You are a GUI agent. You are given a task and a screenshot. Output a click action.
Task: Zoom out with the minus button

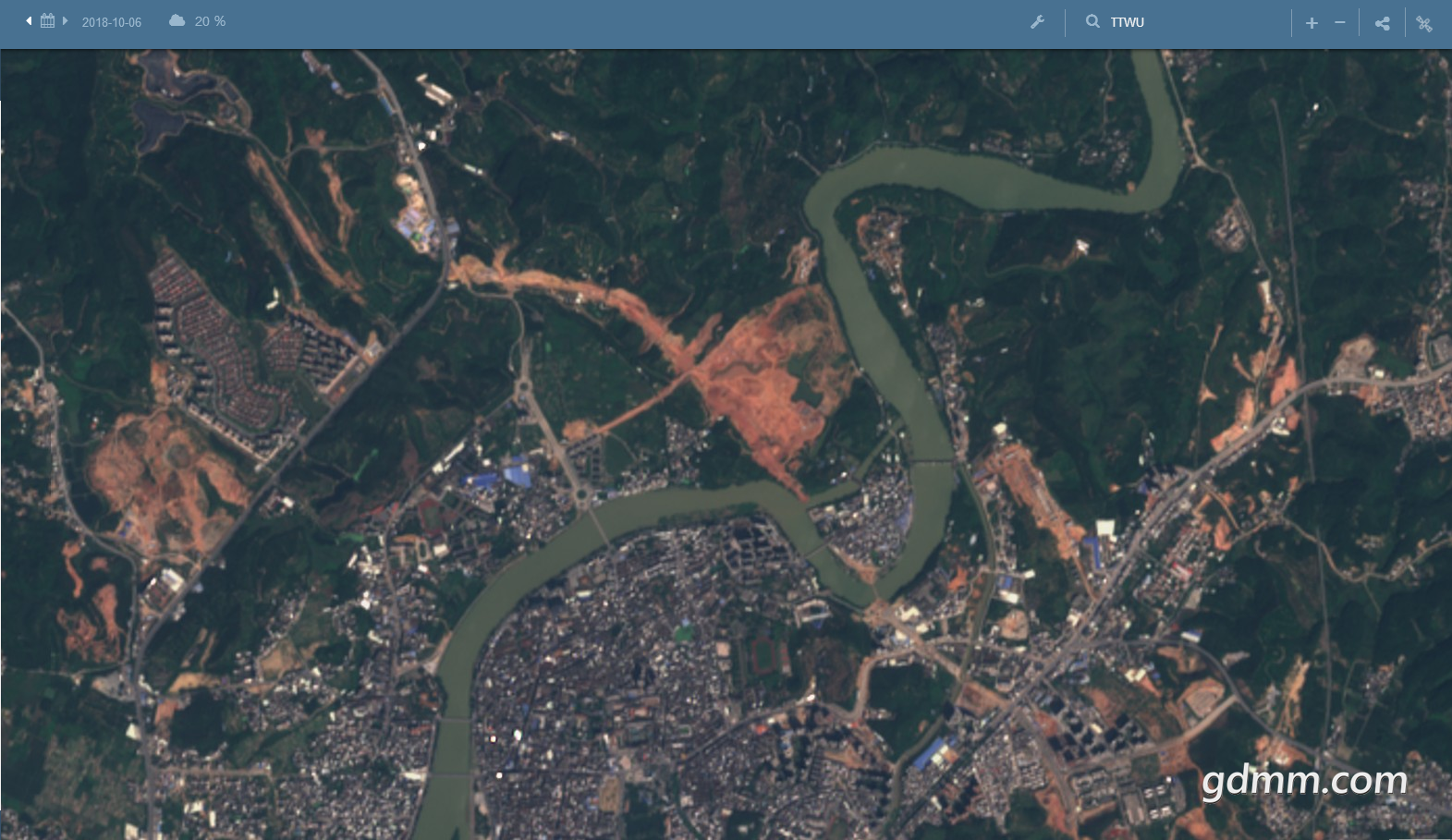click(x=1339, y=23)
